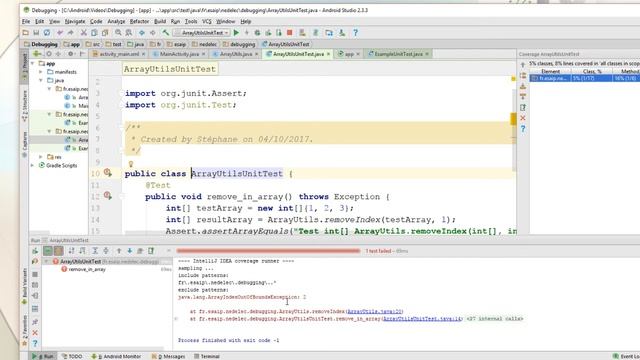
Task: Toggle the Project side tool window tab
Action: pyautogui.click(x=24, y=66)
